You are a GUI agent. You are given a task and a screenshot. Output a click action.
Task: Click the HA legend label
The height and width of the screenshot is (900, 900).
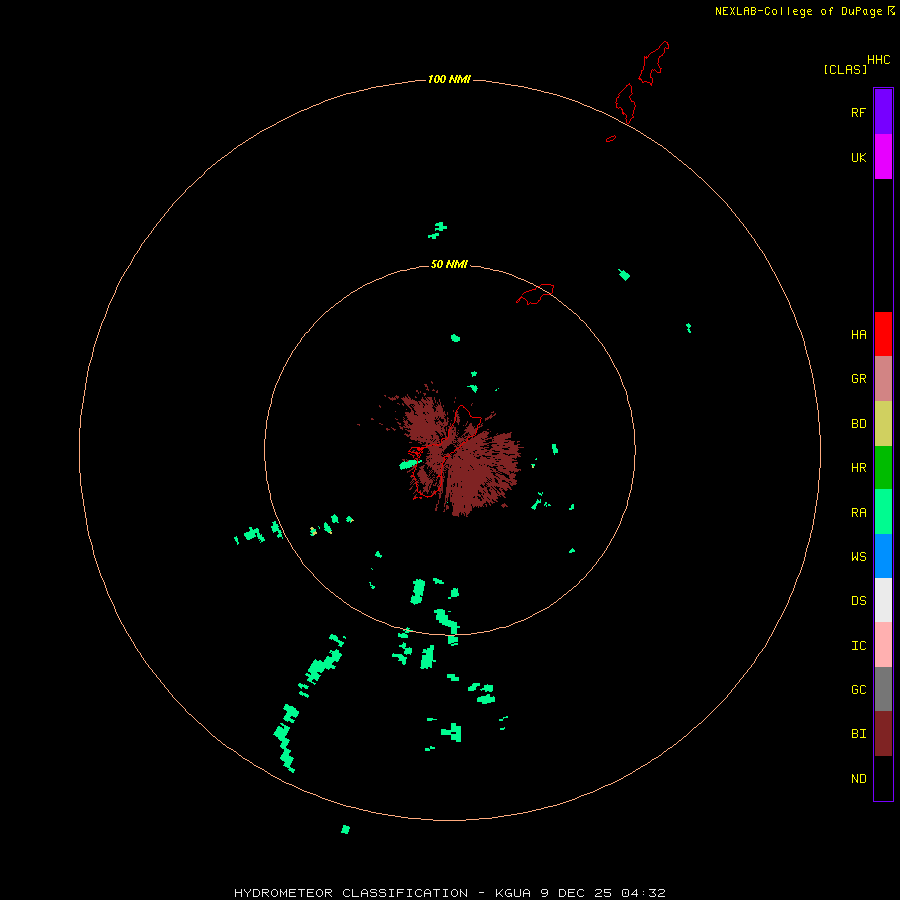[858, 335]
